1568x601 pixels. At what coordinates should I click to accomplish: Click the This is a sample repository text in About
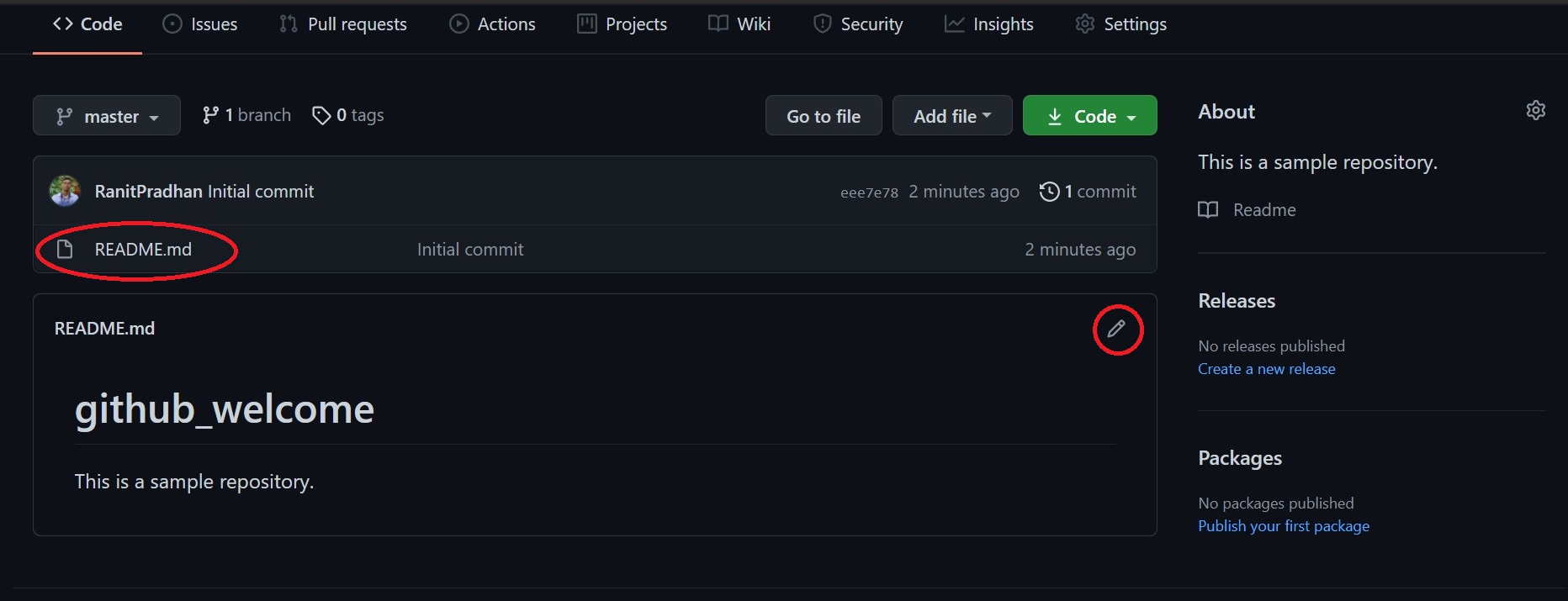pos(1317,162)
